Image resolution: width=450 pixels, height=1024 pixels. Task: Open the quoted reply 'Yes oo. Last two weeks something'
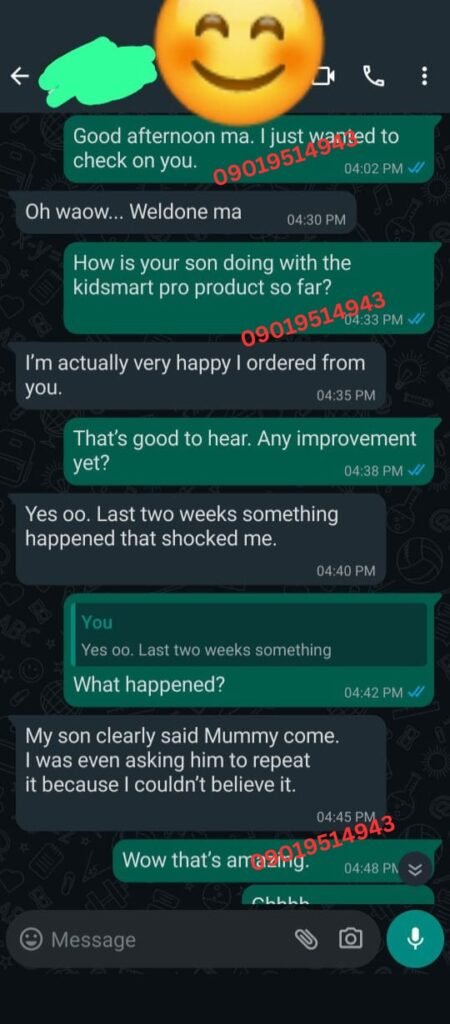(x=248, y=633)
